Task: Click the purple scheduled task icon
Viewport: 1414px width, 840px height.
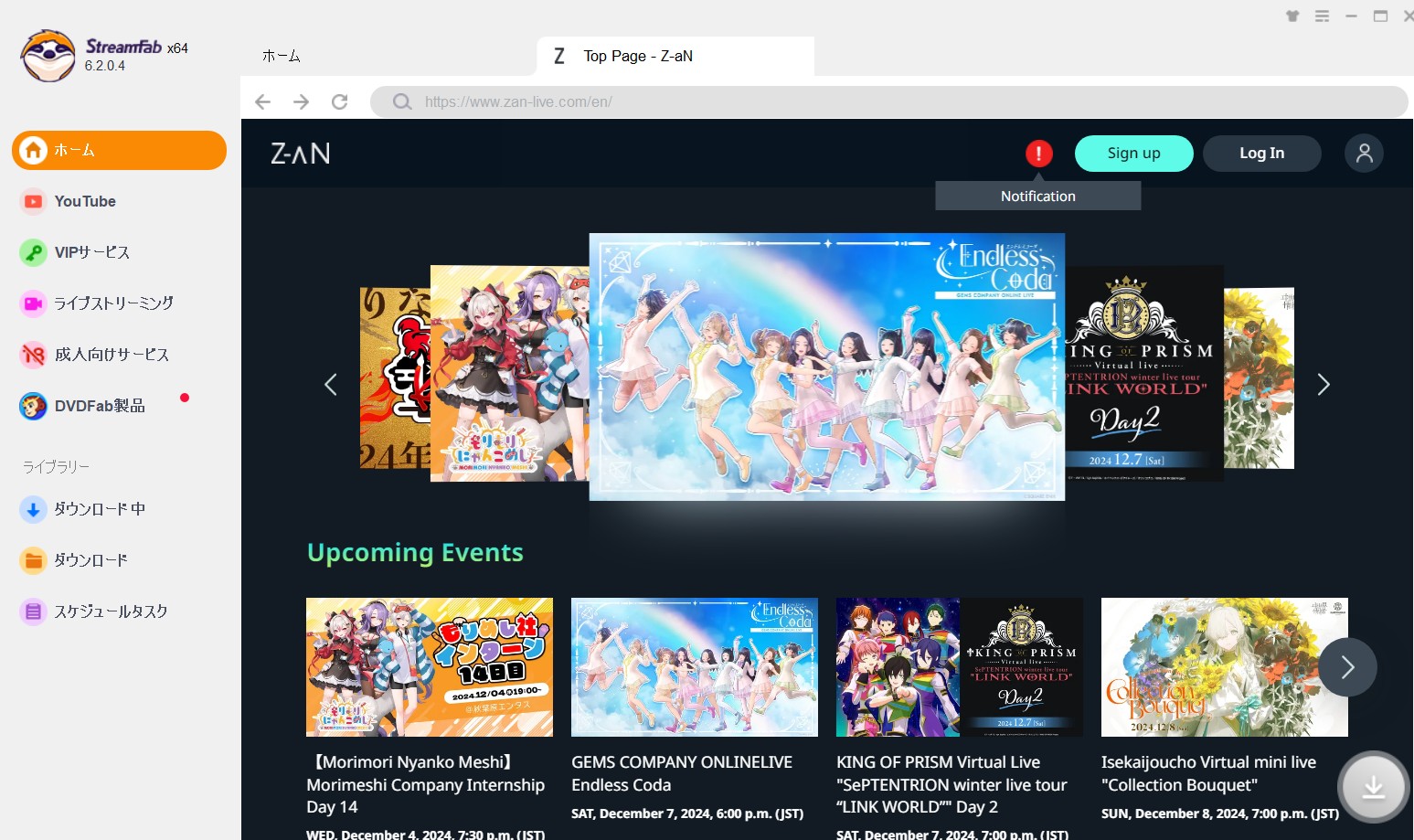Action: pos(34,611)
